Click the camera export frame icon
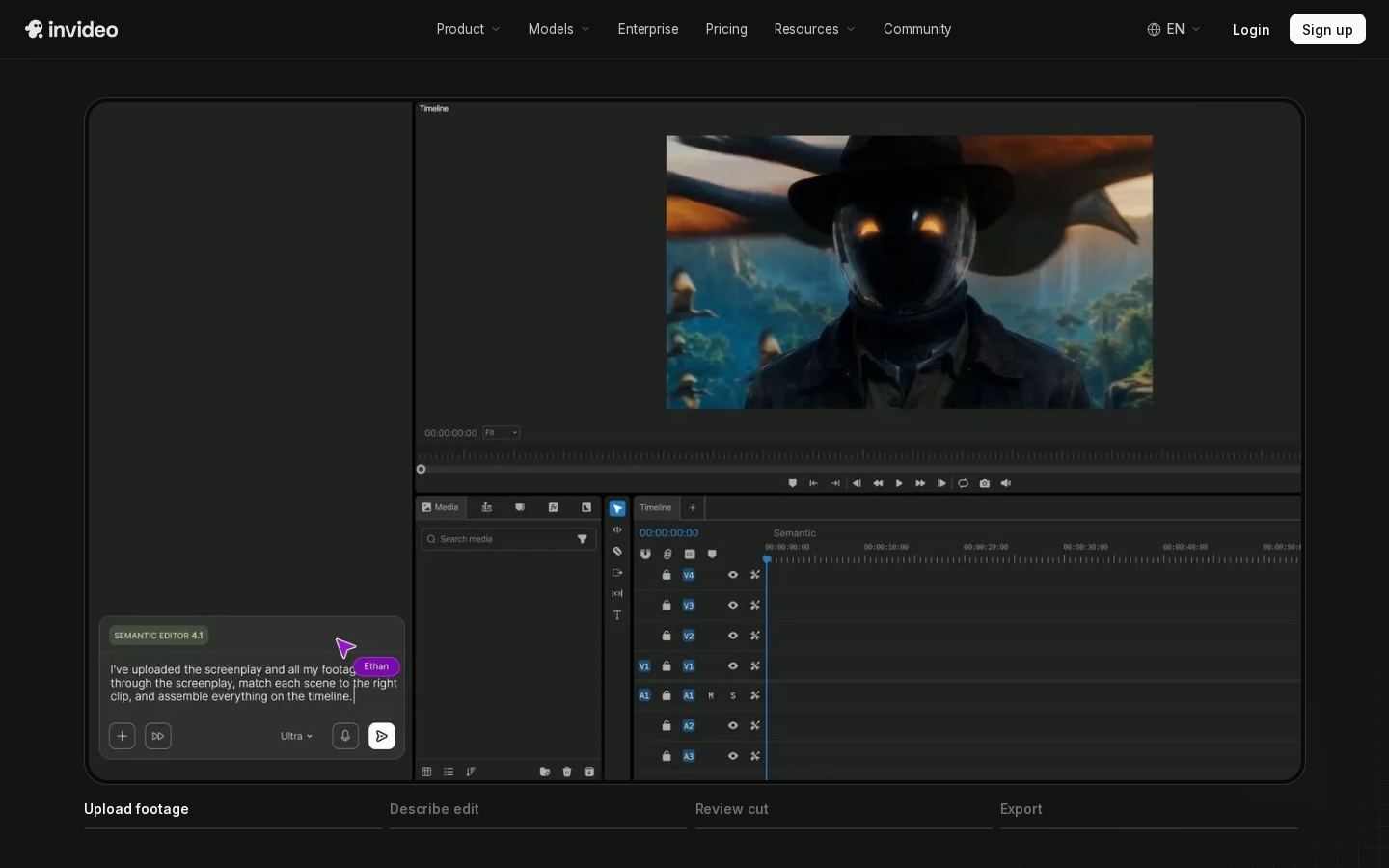 click(984, 483)
